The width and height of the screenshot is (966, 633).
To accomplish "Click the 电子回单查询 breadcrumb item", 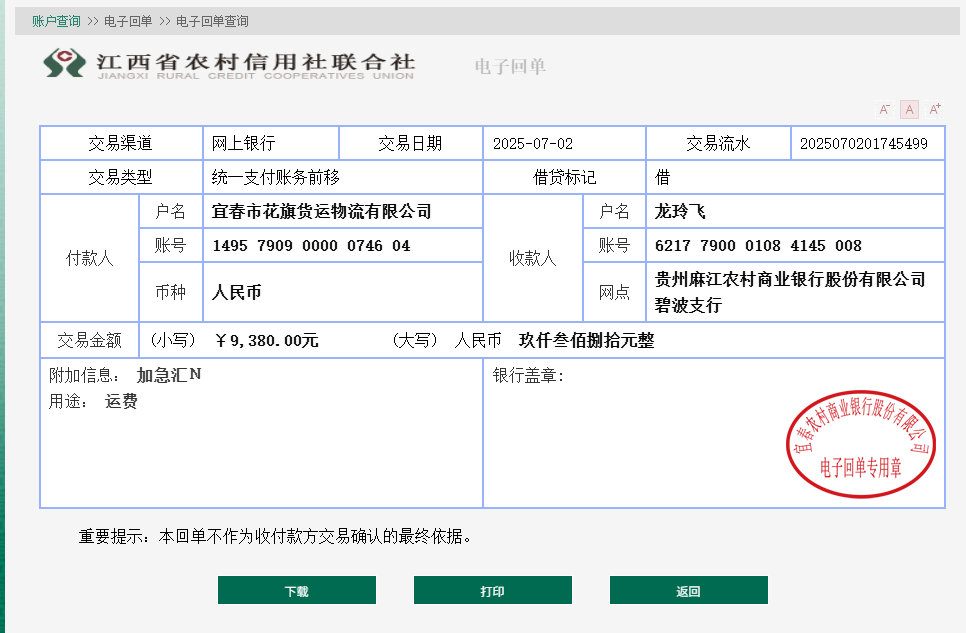I will pyautogui.click(x=212, y=22).
